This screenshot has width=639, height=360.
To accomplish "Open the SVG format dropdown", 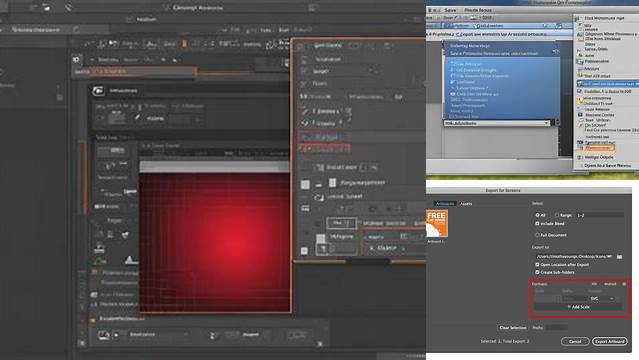I will [602, 299].
